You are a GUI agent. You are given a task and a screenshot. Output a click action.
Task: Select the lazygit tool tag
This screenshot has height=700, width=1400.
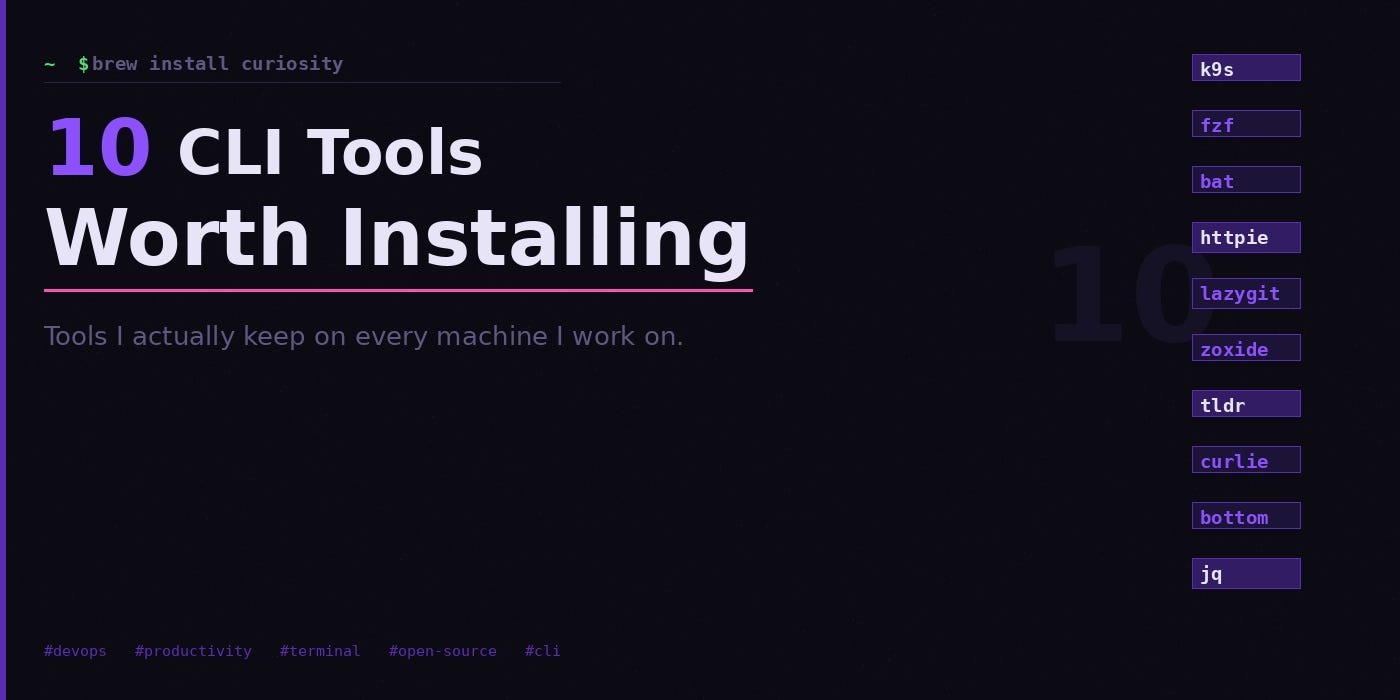[x=1246, y=292]
